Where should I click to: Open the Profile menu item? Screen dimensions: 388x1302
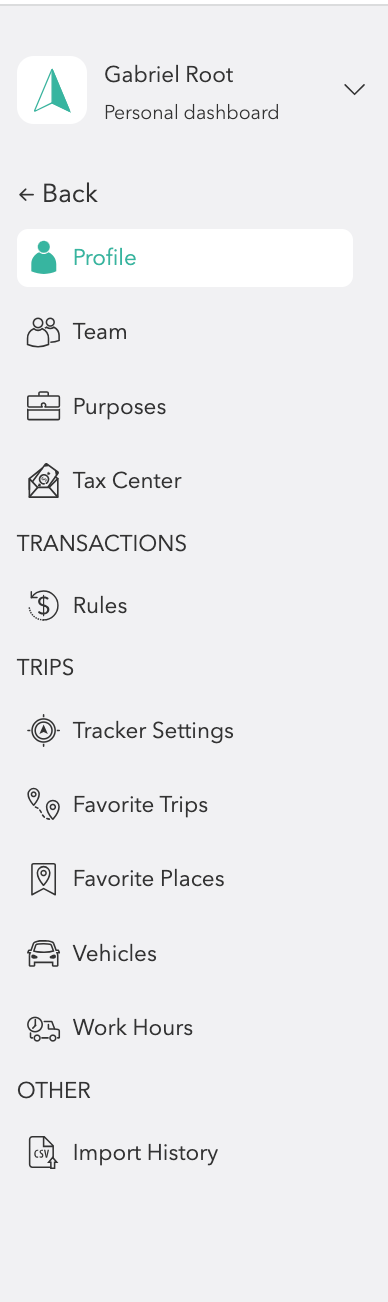pos(185,258)
